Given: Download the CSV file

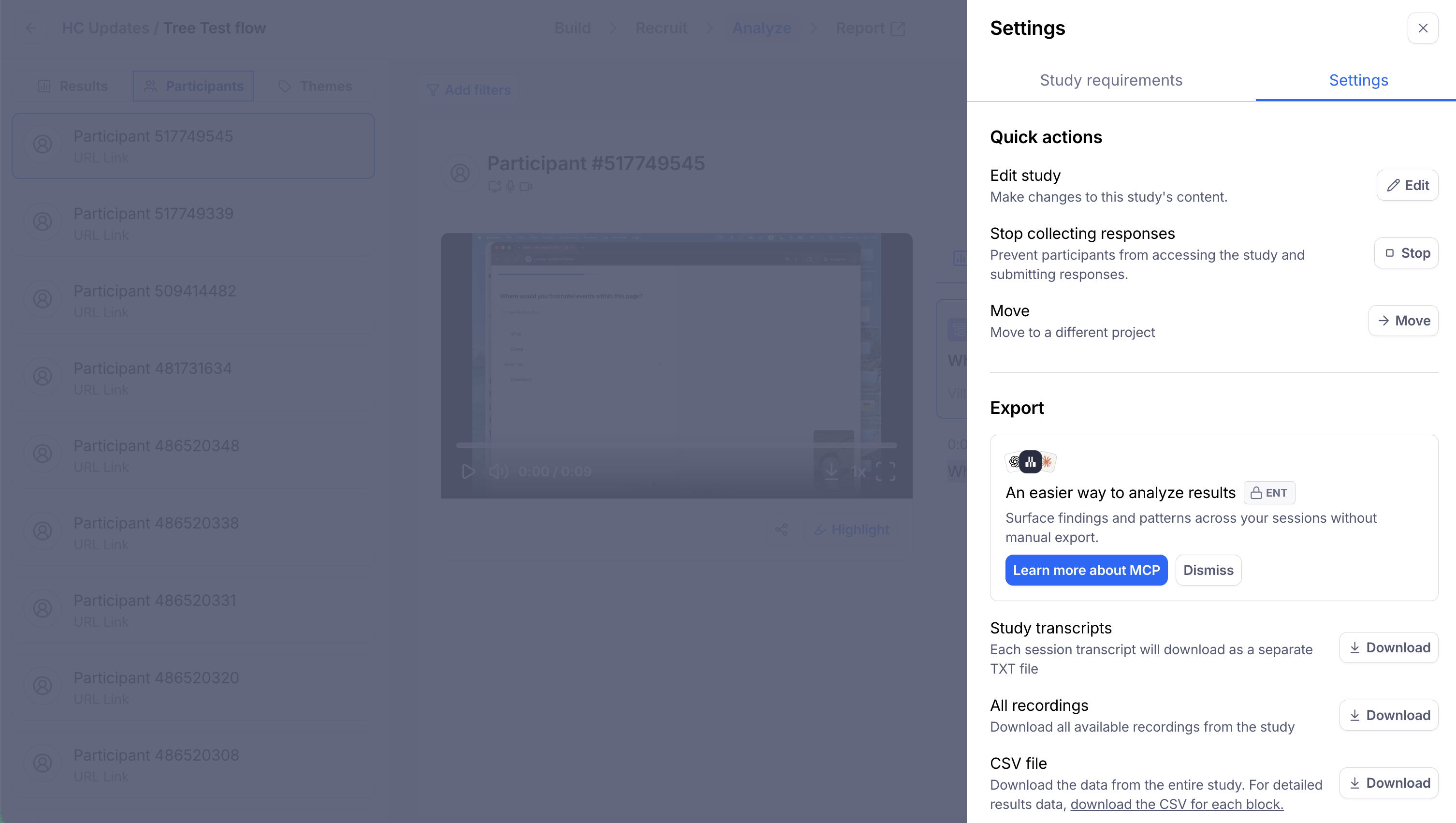Looking at the screenshot, I should tap(1389, 783).
